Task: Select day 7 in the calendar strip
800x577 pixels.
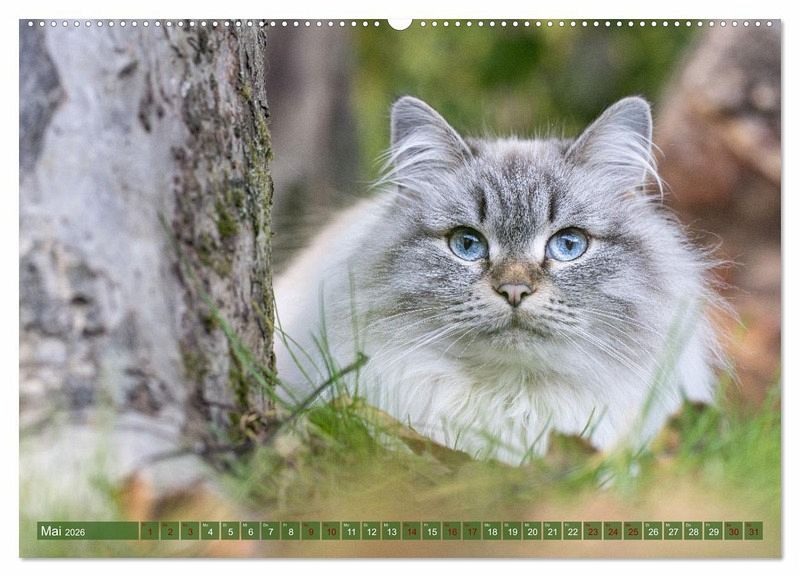Action: [x=271, y=531]
